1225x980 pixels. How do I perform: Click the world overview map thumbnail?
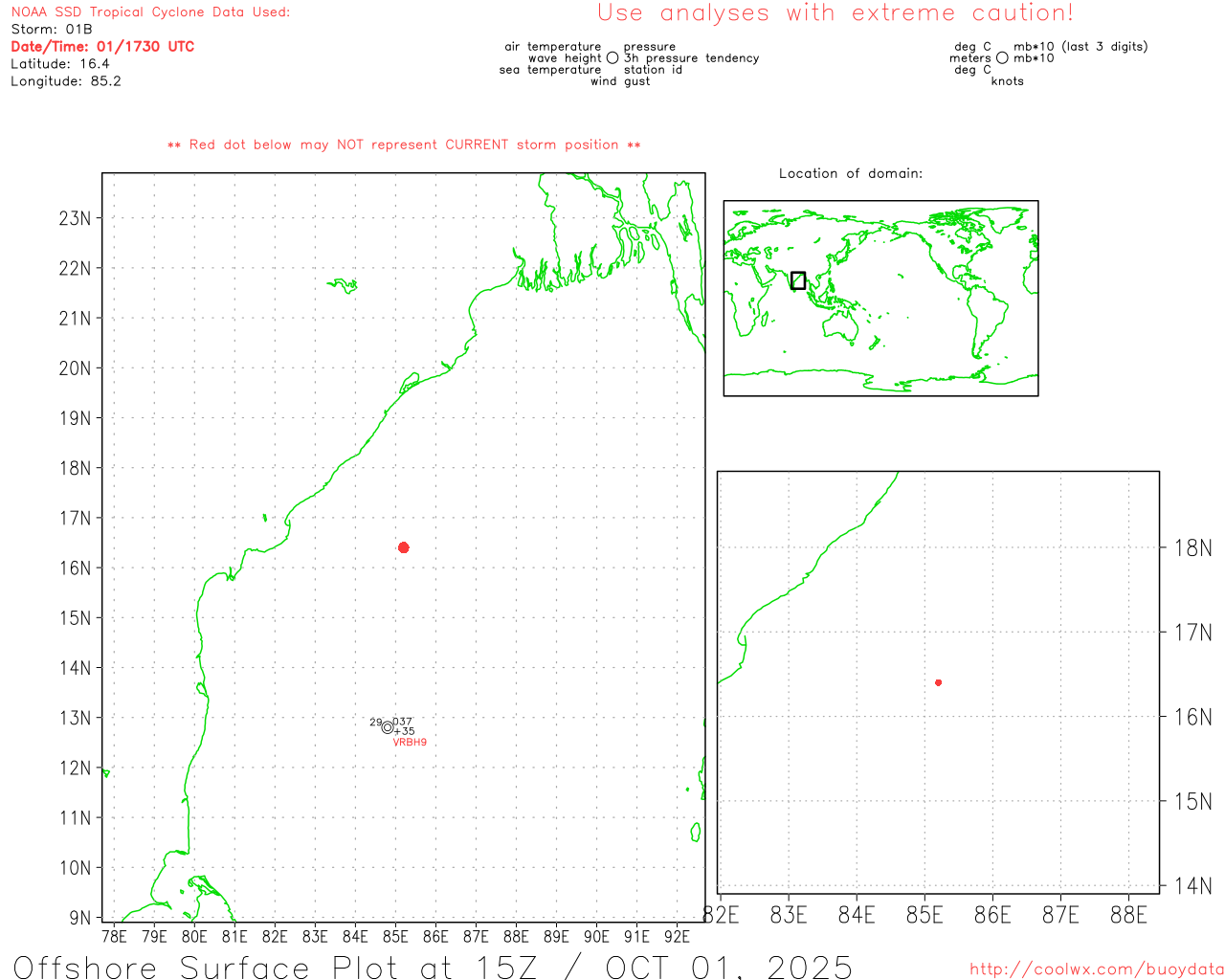click(x=880, y=299)
